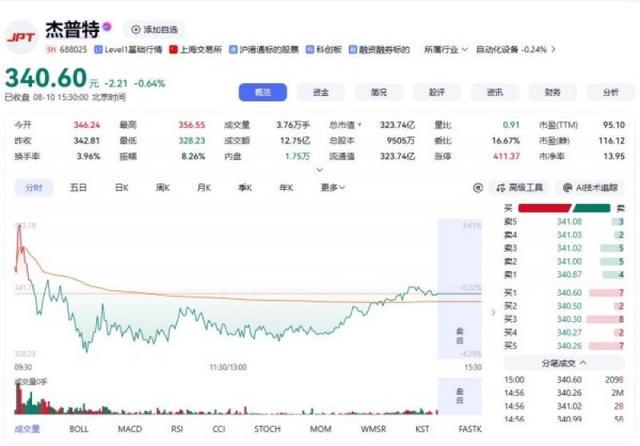Switch to the 资金 tab

321,92
